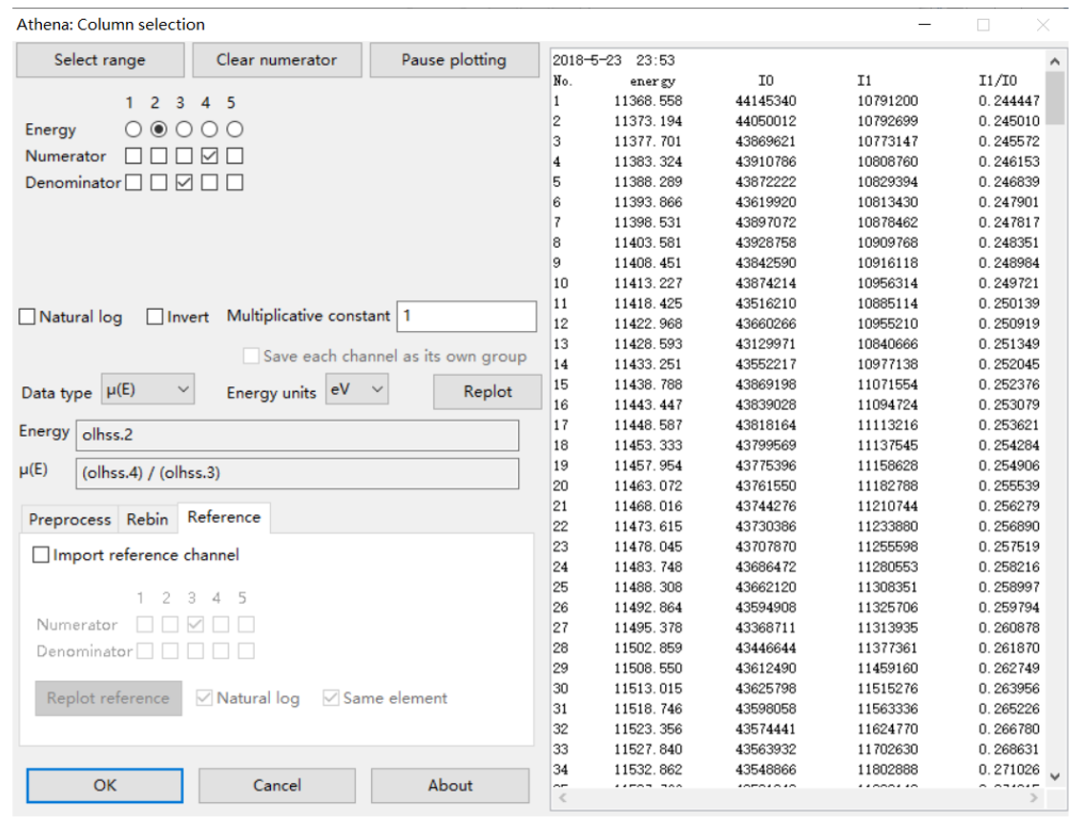
Task: Toggle Denominator checkbox for column 3
Action: 181,182
